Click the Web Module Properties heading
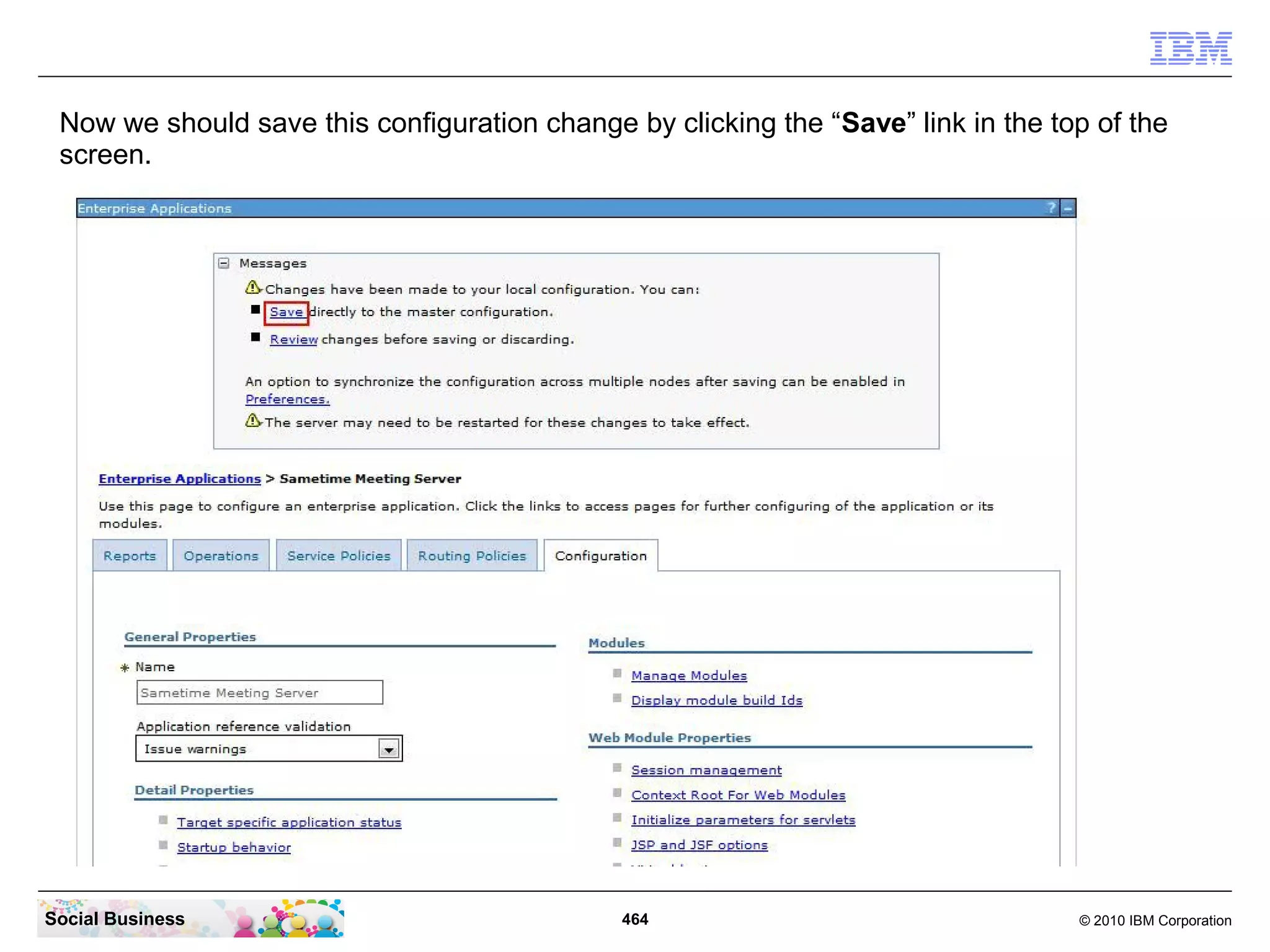The height and width of the screenshot is (952, 1270). click(670, 738)
